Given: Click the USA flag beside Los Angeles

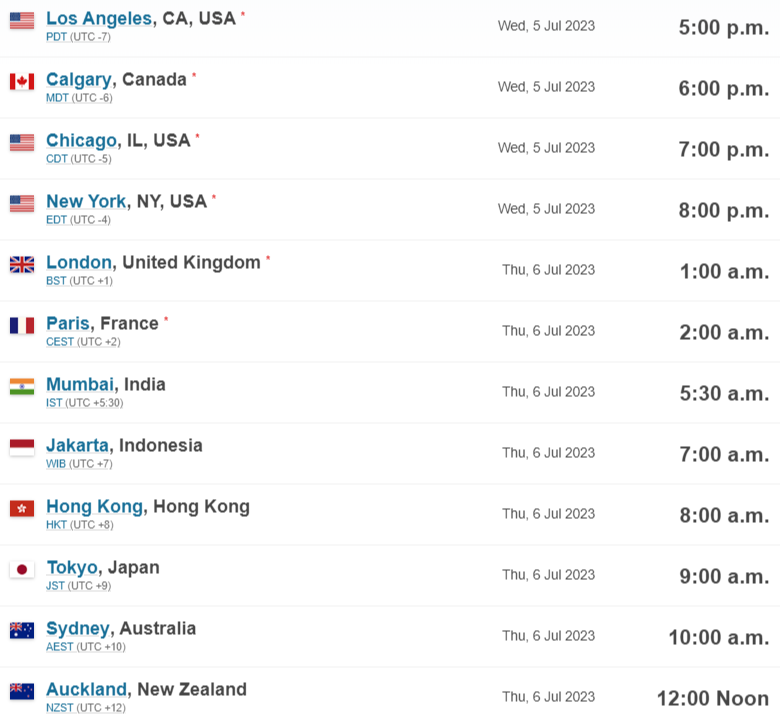Looking at the screenshot, I should click(22, 21).
